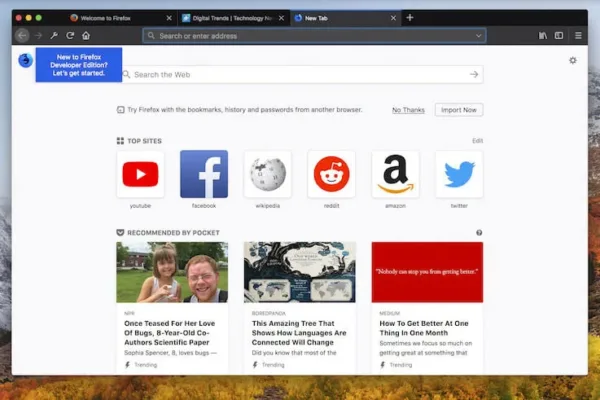Go to the Home page icon

(x=86, y=36)
